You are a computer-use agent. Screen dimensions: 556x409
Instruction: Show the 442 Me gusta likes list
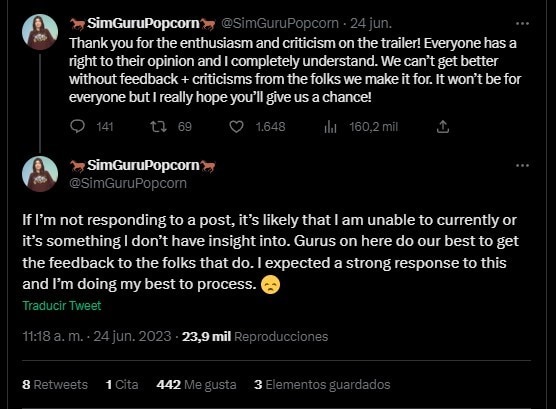tap(196, 385)
